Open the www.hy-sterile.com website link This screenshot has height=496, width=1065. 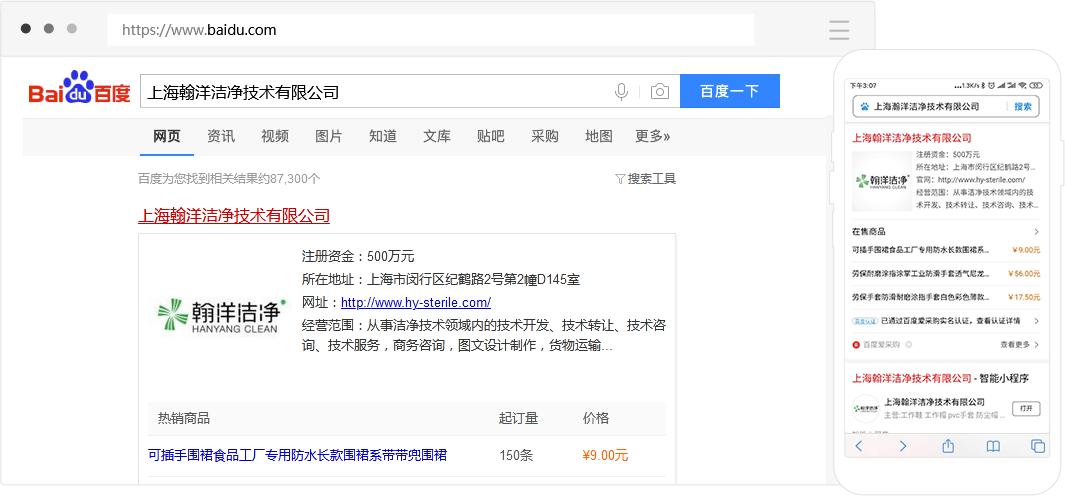[415, 302]
